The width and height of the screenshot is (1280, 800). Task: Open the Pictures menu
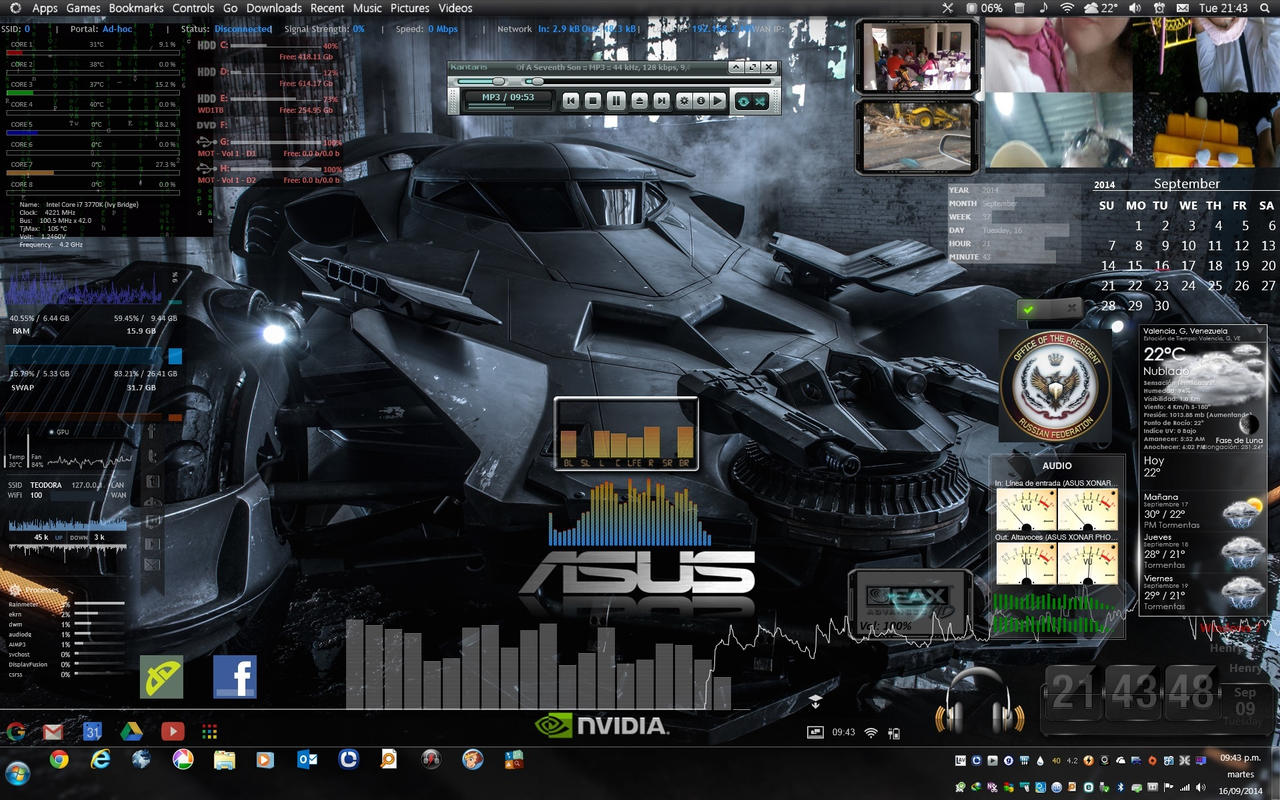(x=410, y=8)
